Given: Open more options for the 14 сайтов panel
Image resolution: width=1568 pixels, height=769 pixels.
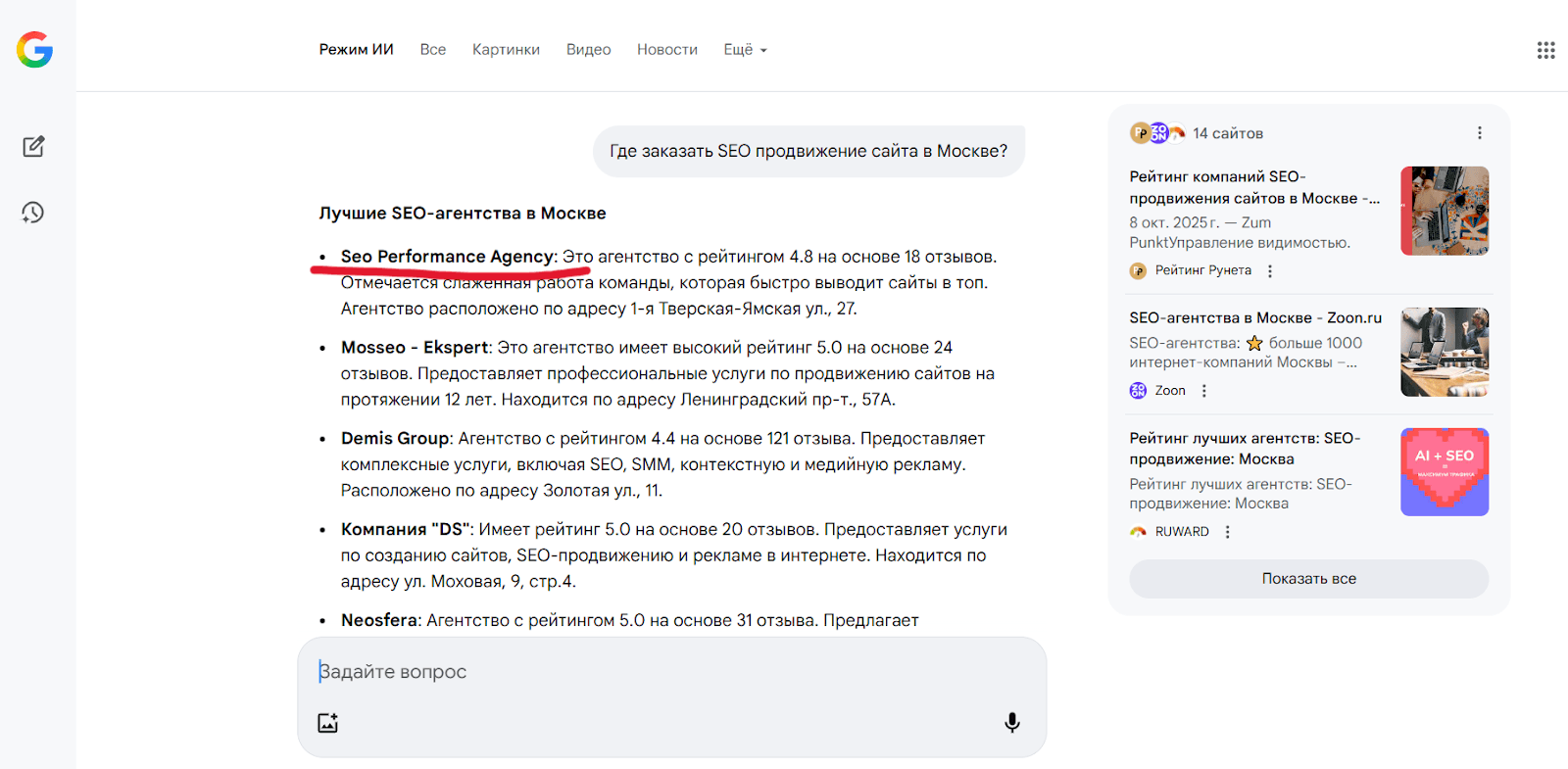Looking at the screenshot, I should point(1479,133).
